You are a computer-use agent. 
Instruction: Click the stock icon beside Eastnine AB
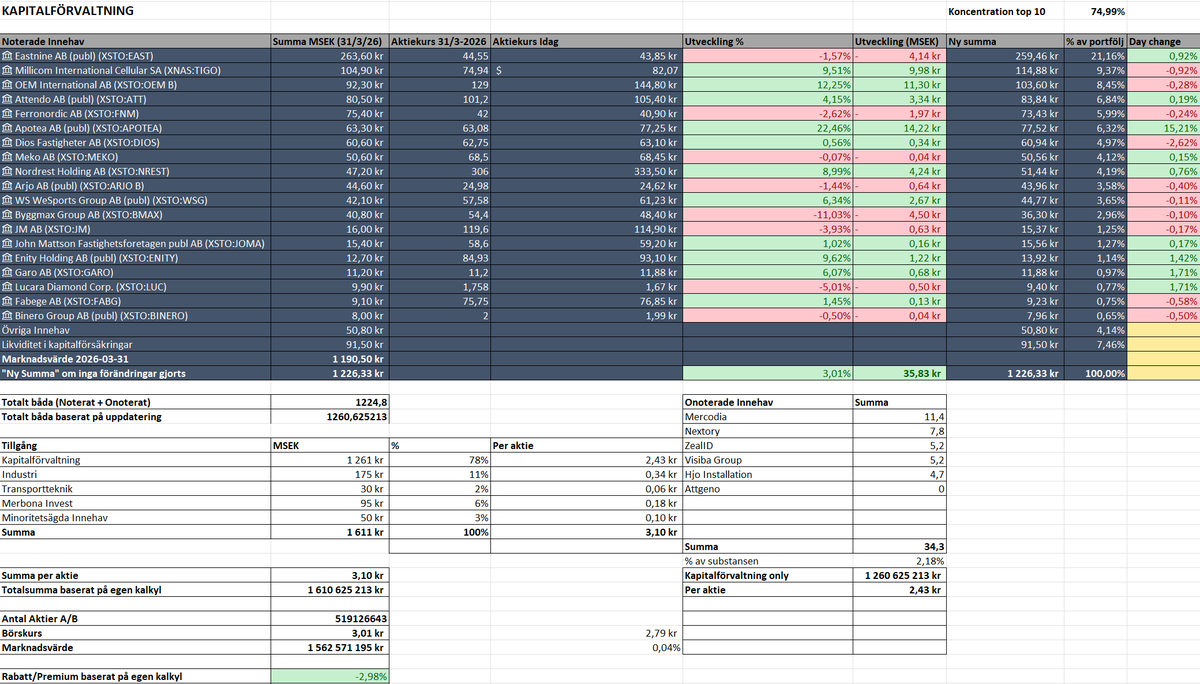[x=7, y=56]
